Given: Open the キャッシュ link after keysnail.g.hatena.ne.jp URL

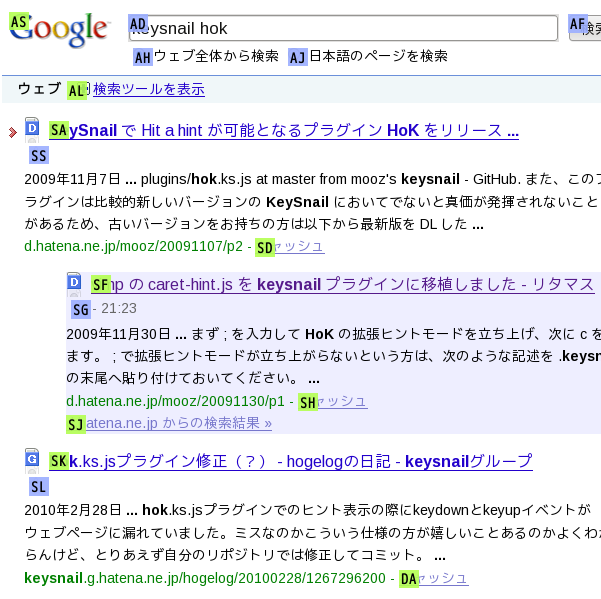Looking at the screenshot, I should pos(434,578).
